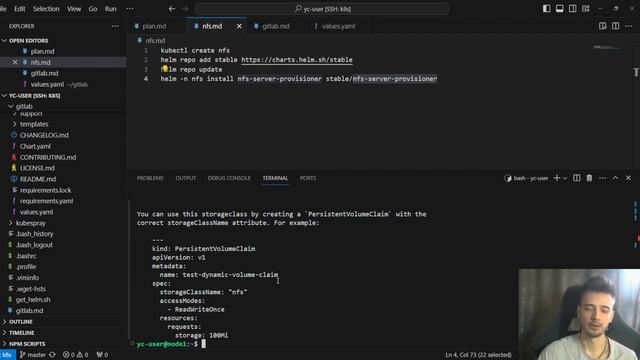Close the terminal panel
Image resolution: width=640 pixels, height=360 pixels.
[x=629, y=178]
